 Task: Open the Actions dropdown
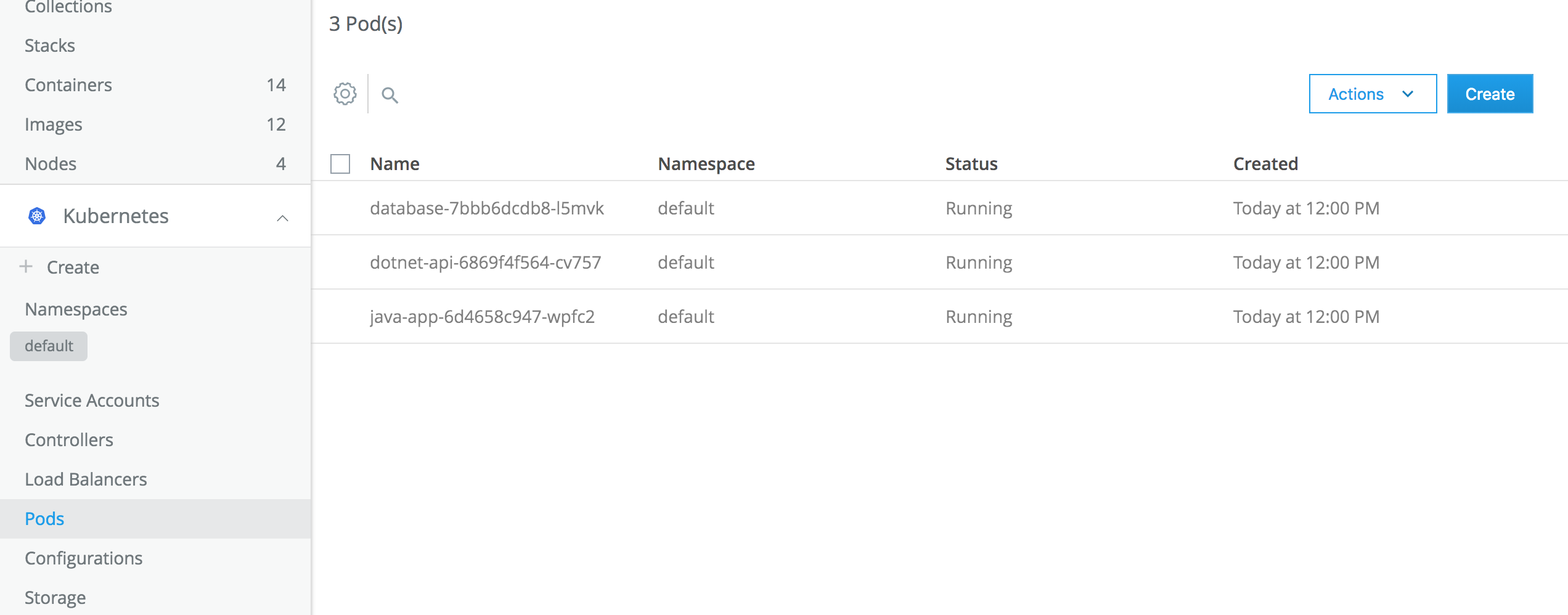(1373, 94)
